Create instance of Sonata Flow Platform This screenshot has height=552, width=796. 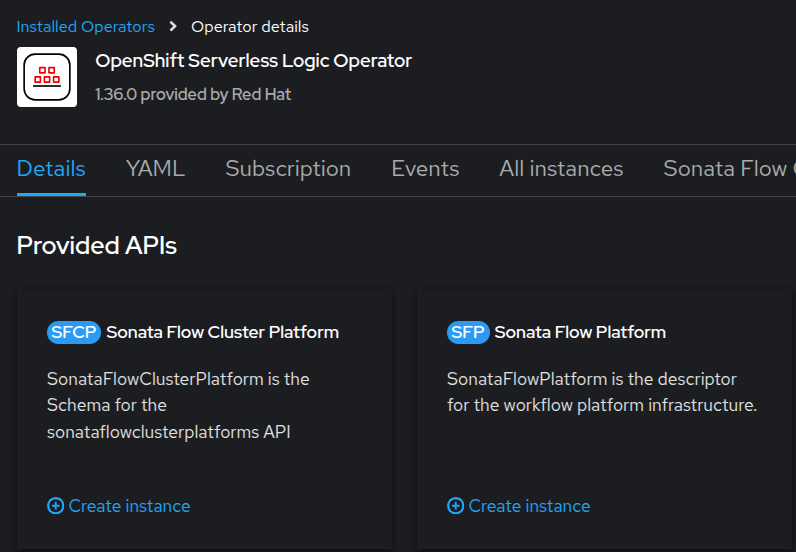pyautogui.click(x=529, y=506)
